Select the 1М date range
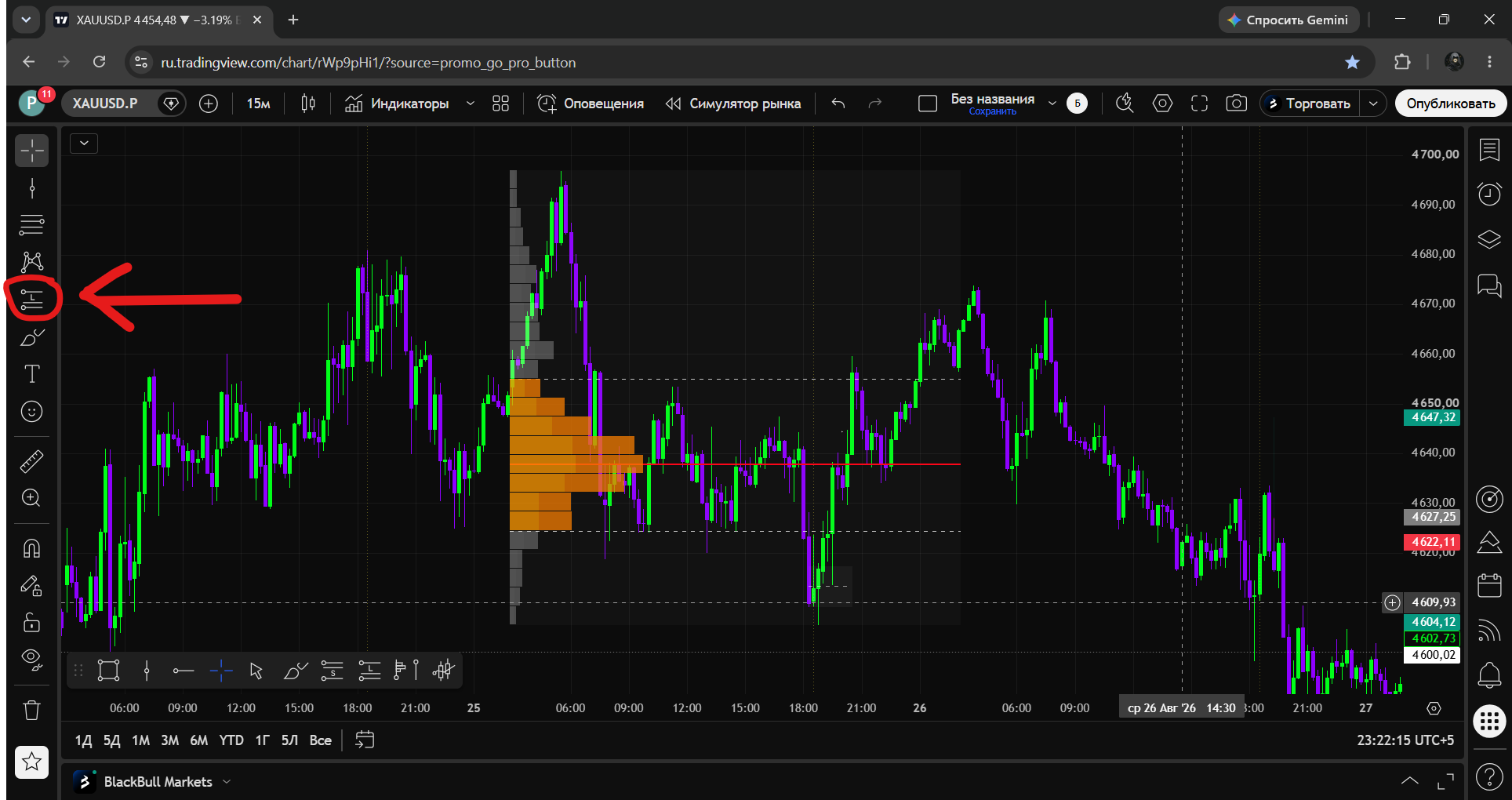 pyautogui.click(x=140, y=740)
